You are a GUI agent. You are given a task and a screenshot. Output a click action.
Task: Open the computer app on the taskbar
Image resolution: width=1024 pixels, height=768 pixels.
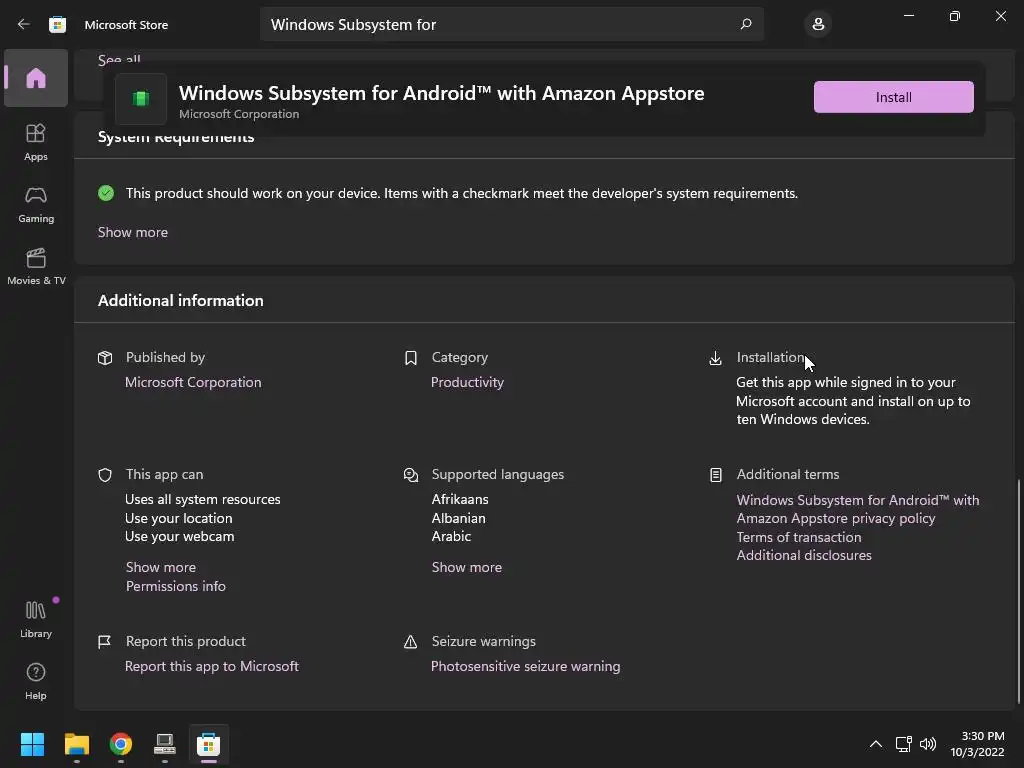point(165,744)
